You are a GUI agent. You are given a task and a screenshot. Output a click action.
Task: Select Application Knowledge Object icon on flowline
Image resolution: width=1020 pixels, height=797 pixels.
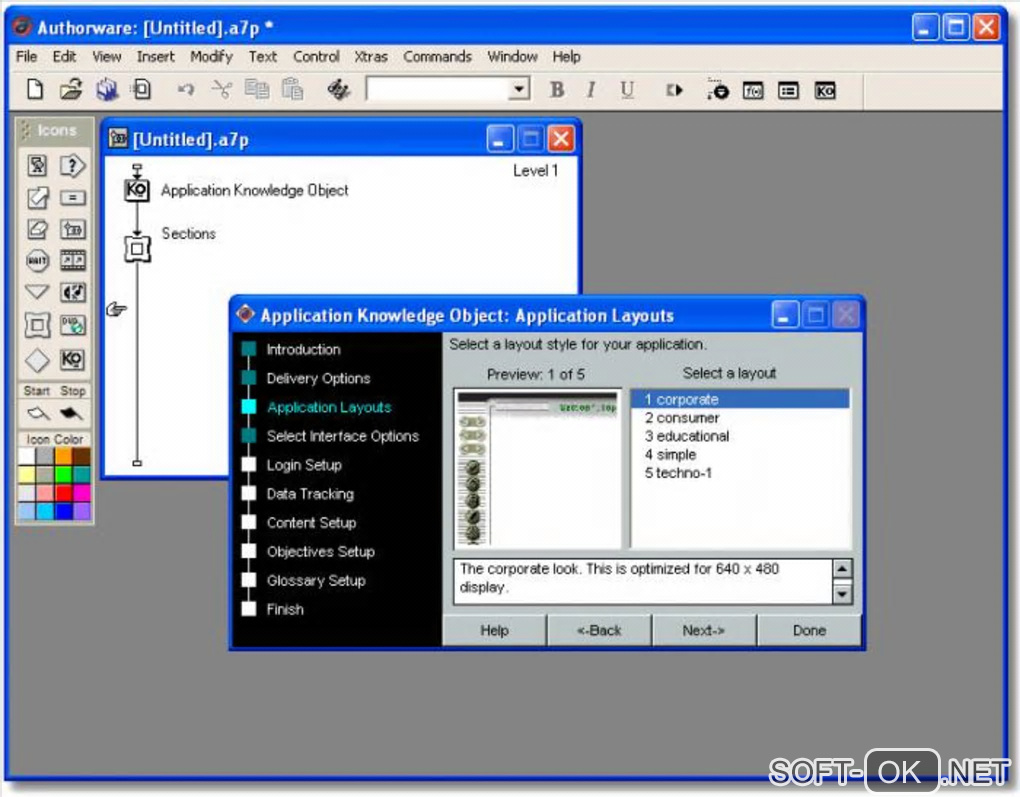137,190
